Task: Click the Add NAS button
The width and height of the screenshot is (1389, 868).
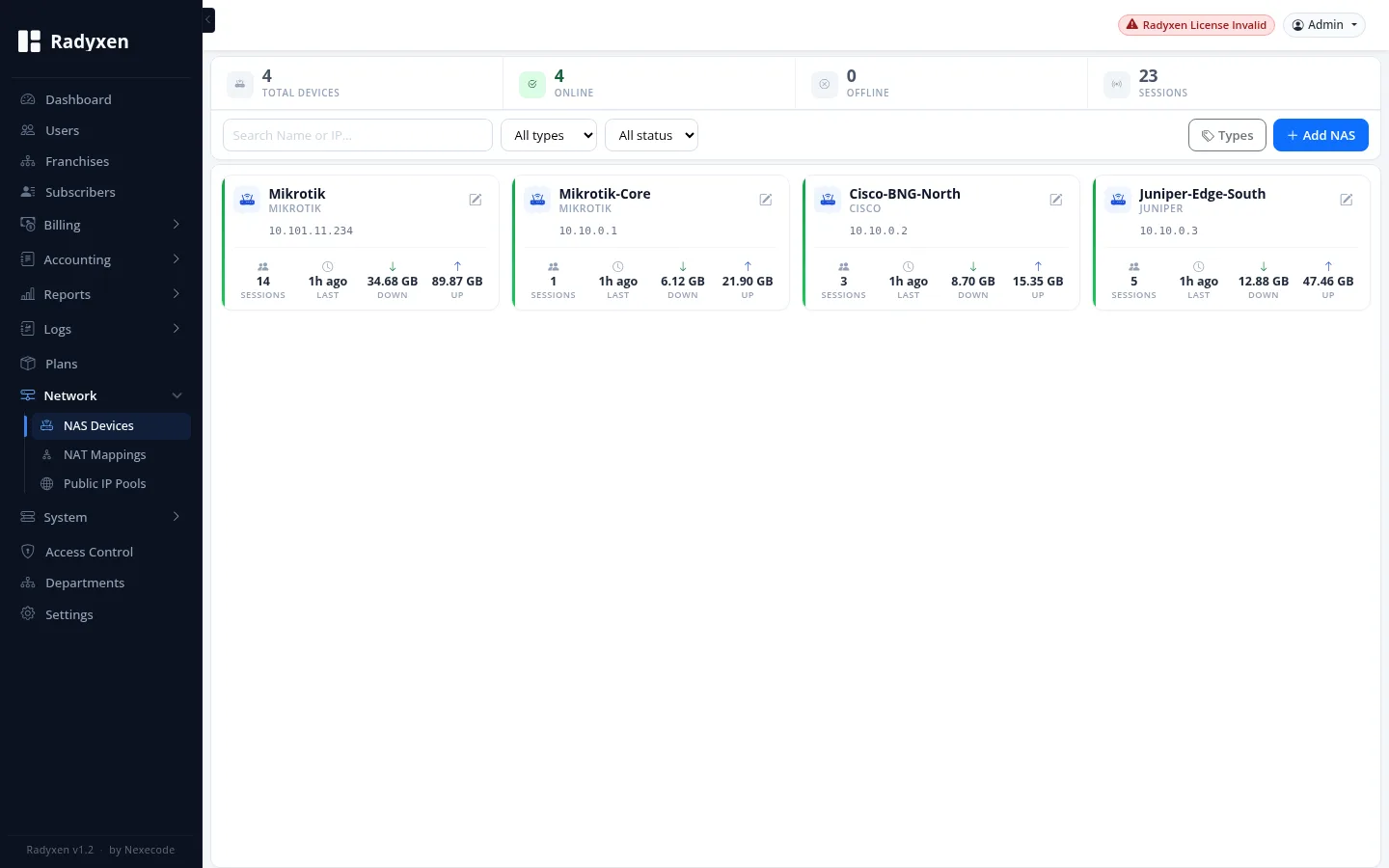Action: coord(1321,135)
